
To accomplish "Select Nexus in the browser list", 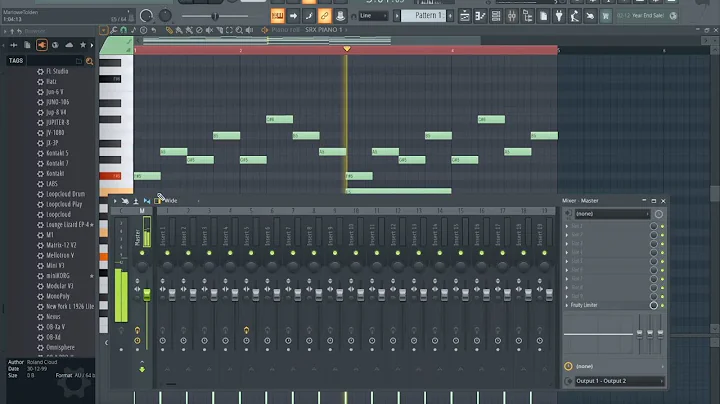I will 53,317.
